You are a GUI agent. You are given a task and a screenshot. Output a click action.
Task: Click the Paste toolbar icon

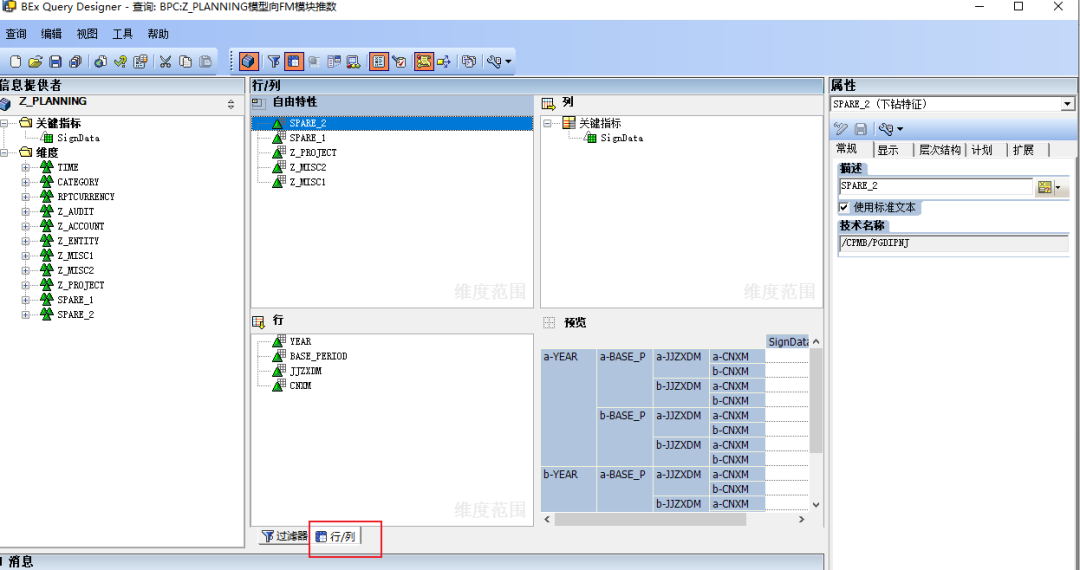(x=205, y=62)
